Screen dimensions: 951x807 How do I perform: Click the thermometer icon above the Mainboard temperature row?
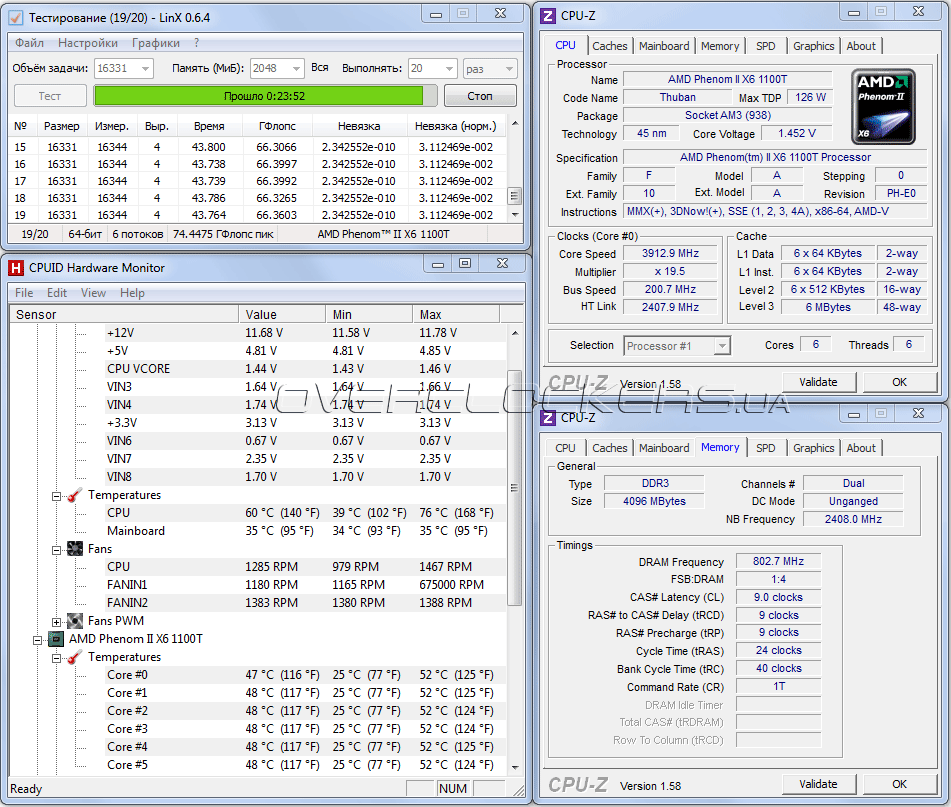coord(75,495)
